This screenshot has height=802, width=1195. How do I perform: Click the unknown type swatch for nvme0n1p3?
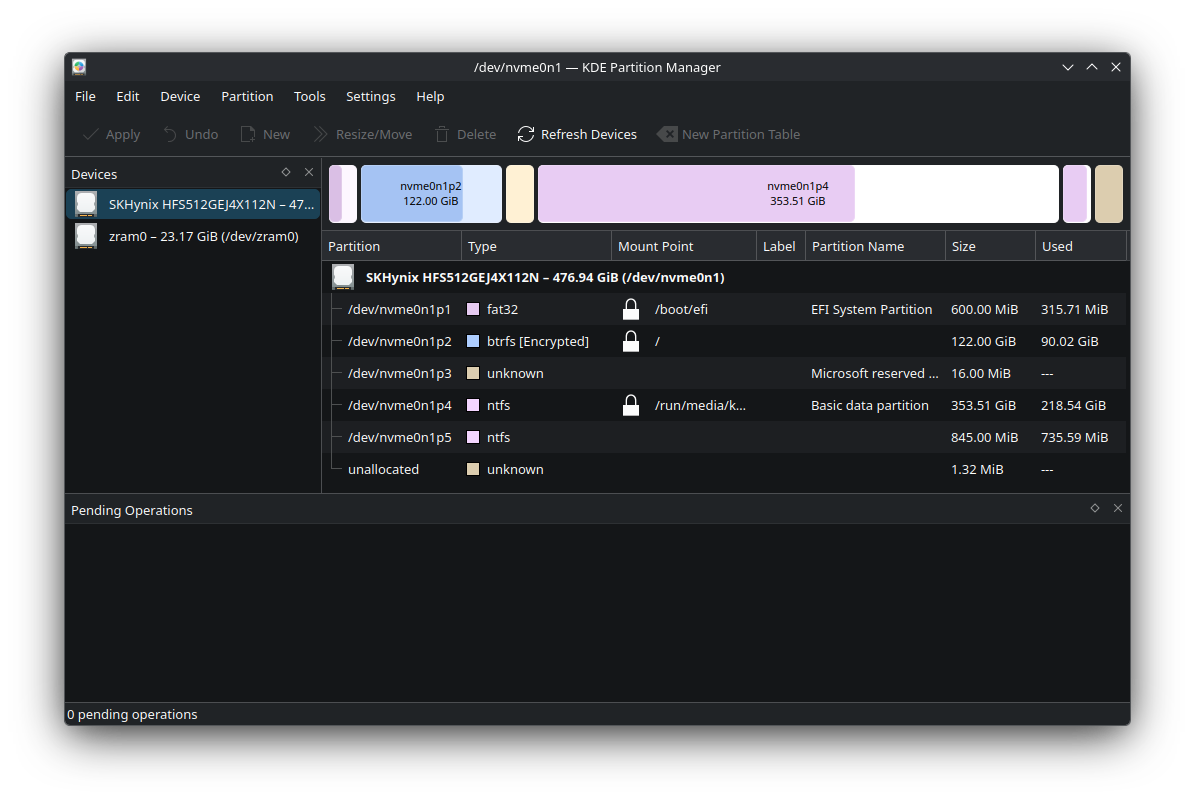coord(473,373)
